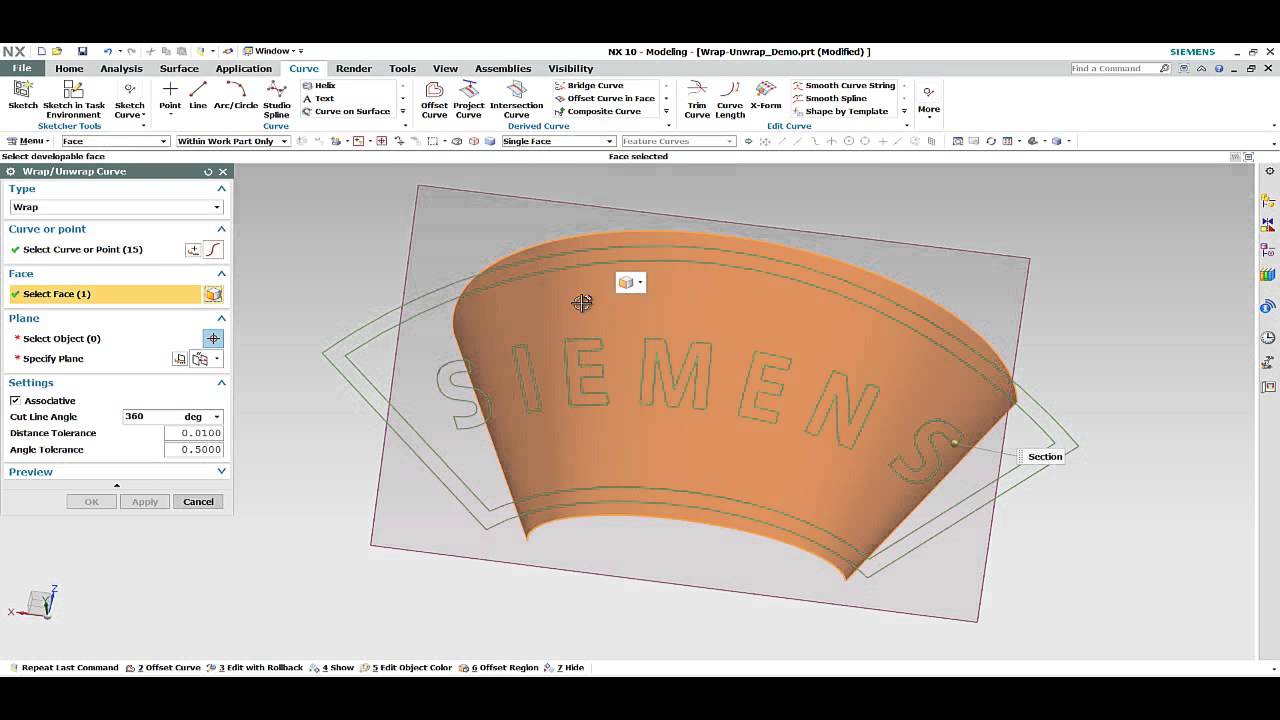Click Edit Object Color shortcut
The width and height of the screenshot is (1280, 720).
(x=406, y=668)
